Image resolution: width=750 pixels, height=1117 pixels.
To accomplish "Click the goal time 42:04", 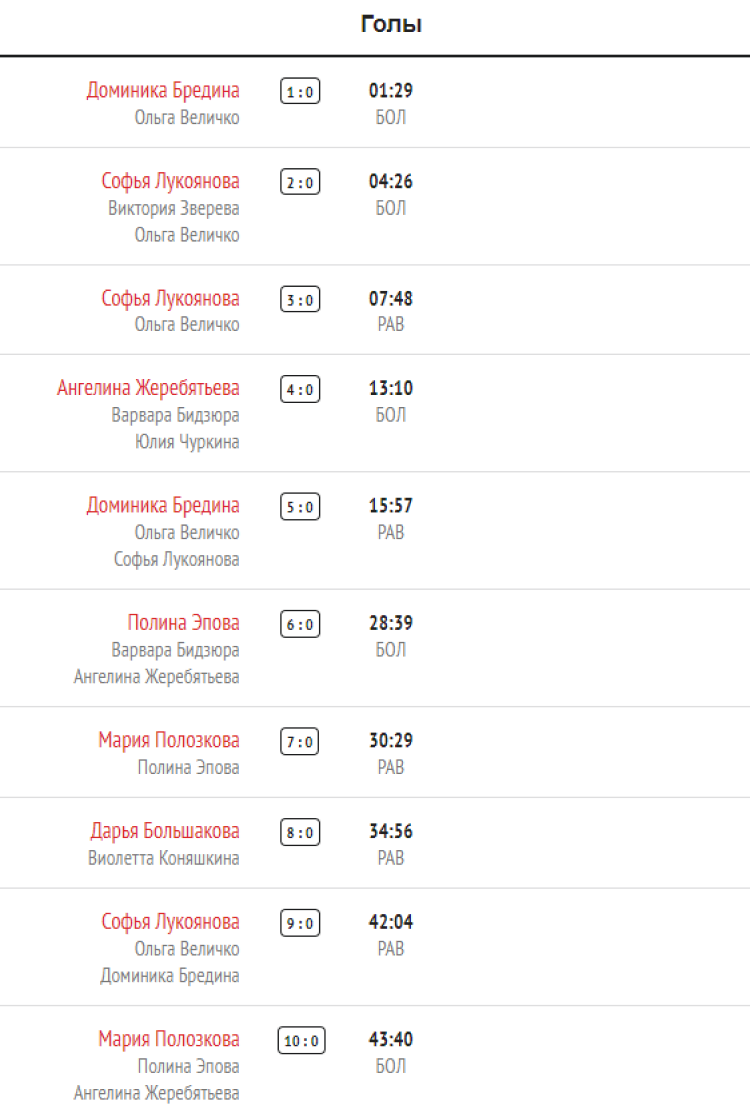I will click(391, 922).
